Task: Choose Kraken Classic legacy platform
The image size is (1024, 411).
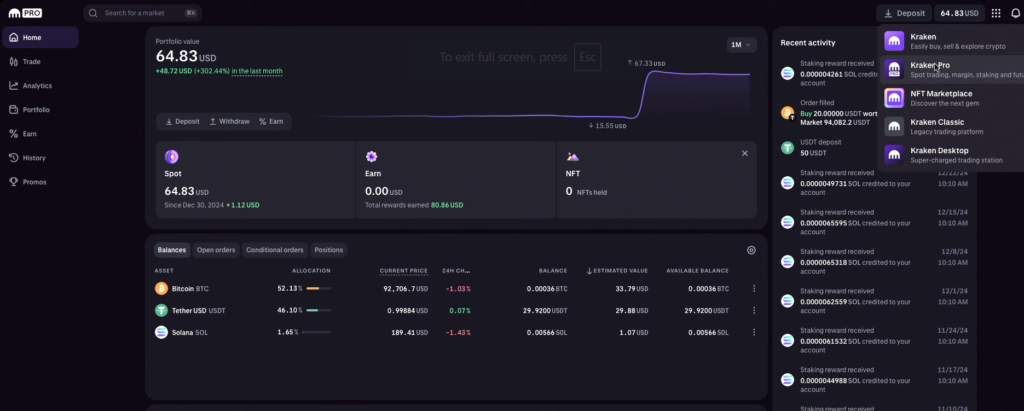Action: [x=952, y=126]
